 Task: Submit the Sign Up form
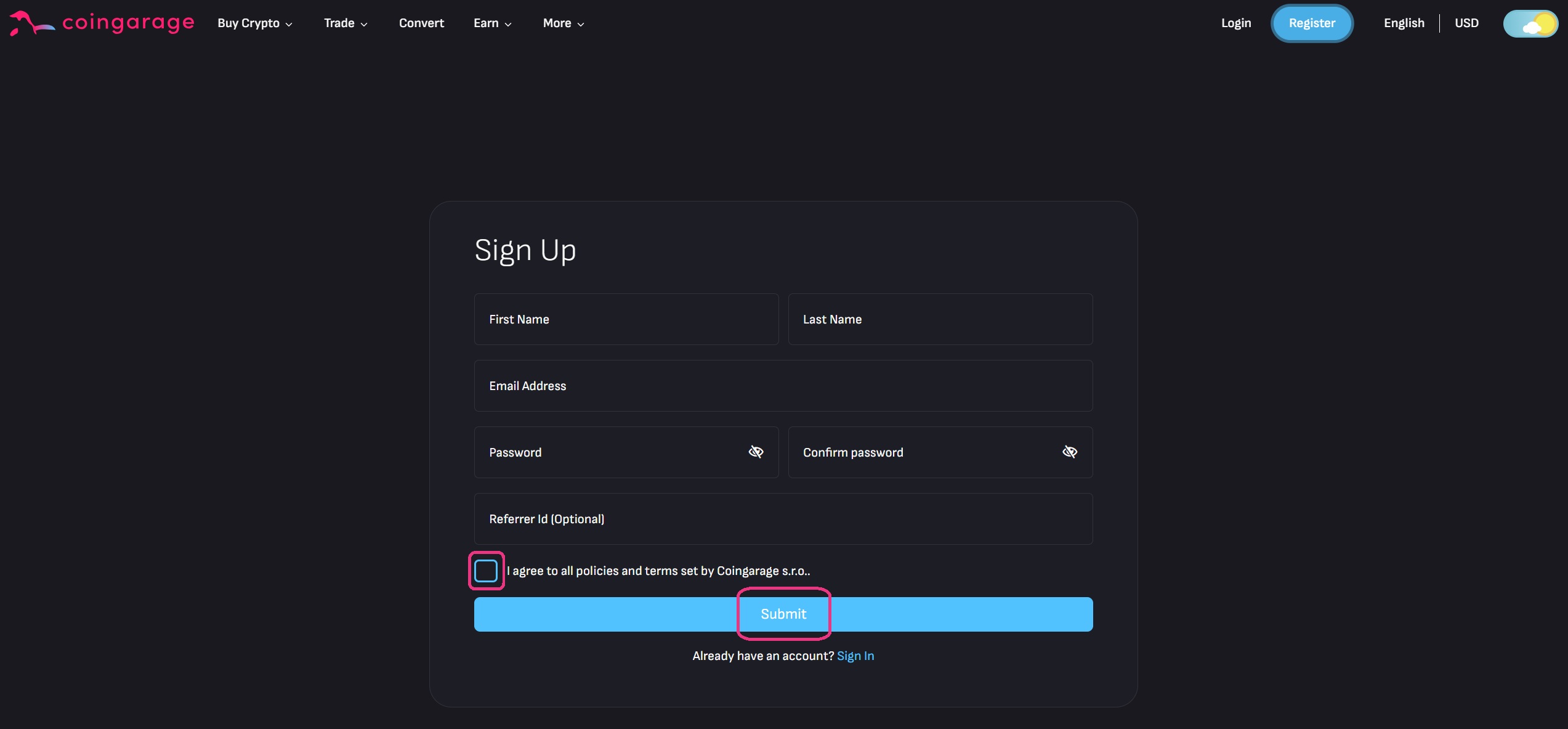[783, 614]
